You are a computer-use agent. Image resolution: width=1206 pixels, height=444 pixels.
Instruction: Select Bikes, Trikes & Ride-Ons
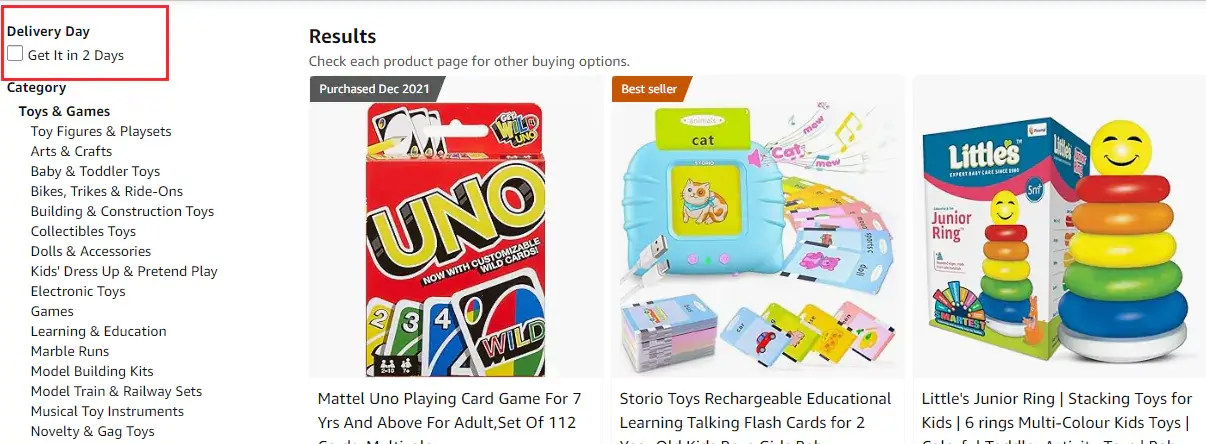point(107,191)
